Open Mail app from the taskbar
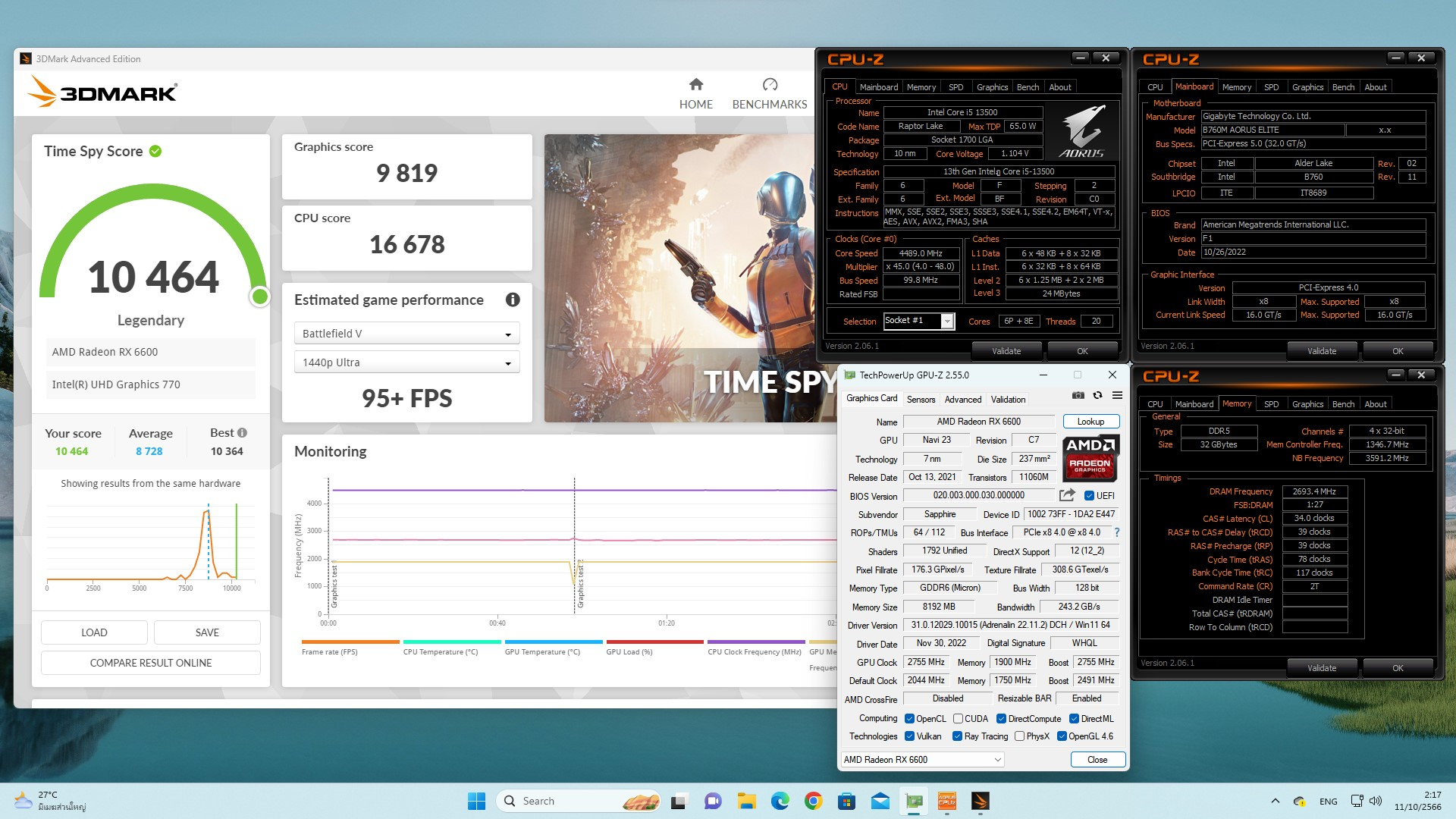 point(880,801)
